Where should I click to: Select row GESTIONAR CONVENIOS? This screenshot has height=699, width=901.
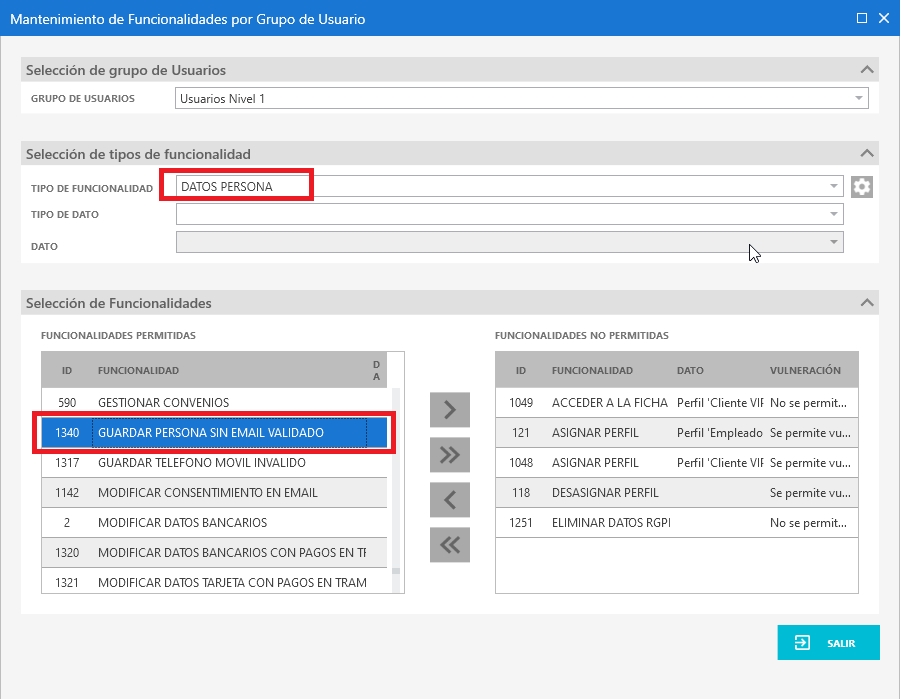pyautogui.click(x=214, y=402)
